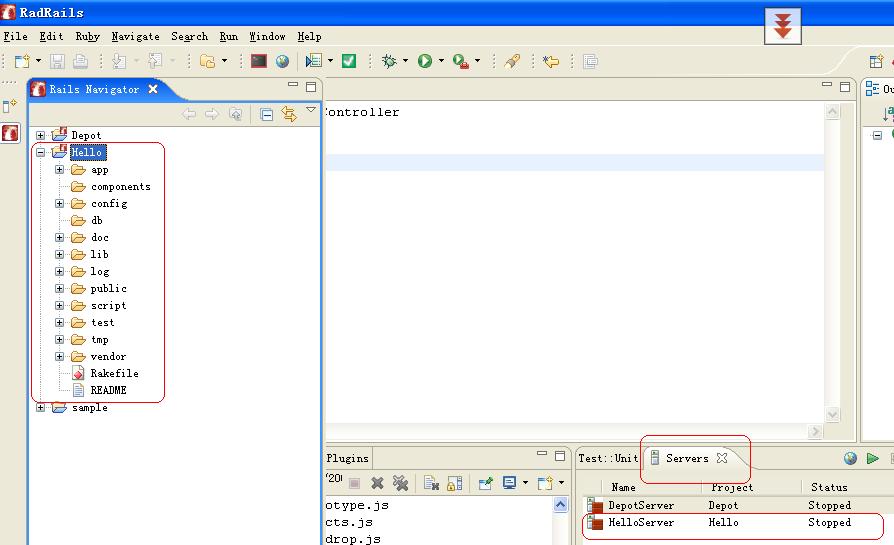
Task: Open the Rails Navigator view menu triangle
Action: click(311, 109)
